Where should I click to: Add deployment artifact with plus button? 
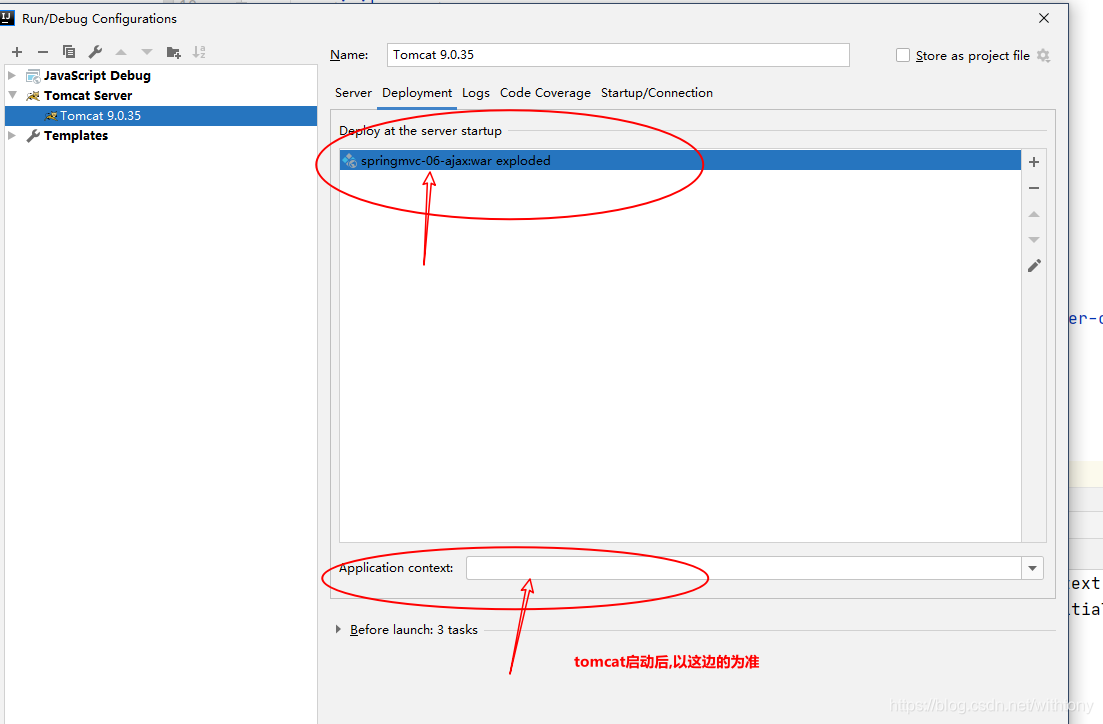pyautogui.click(x=1034, y=163)
